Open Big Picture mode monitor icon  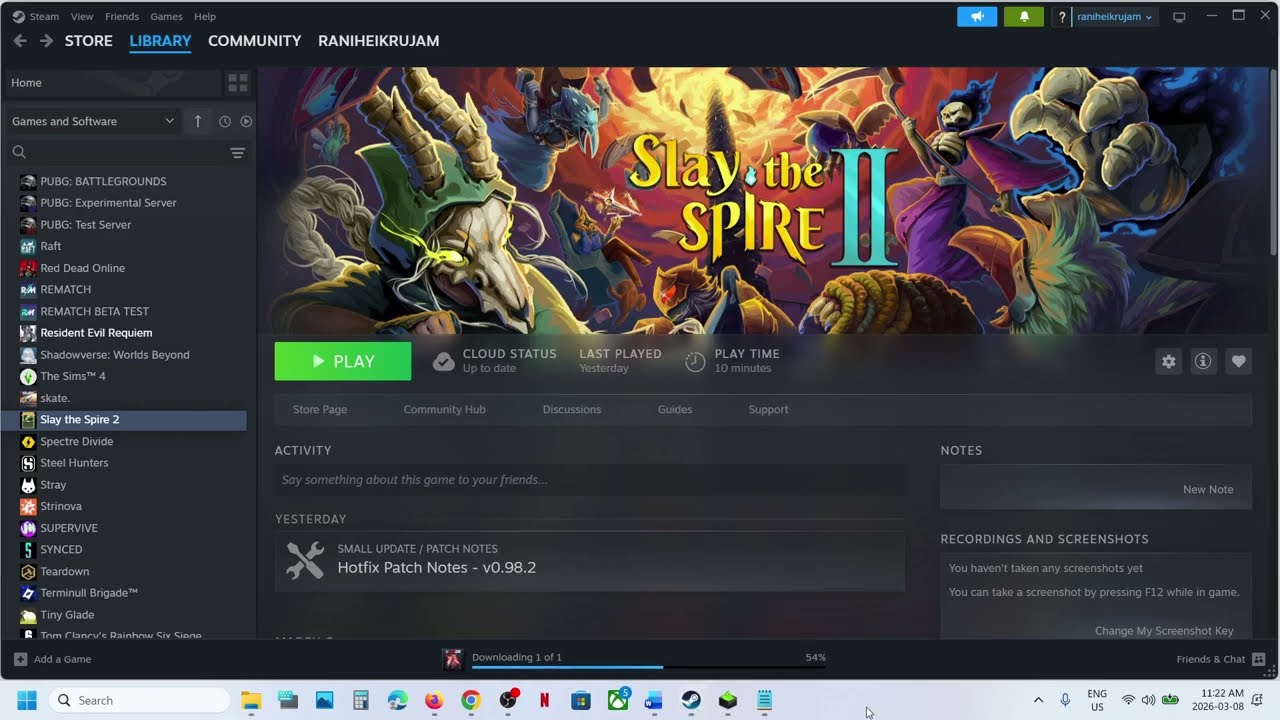point(1179,17)
